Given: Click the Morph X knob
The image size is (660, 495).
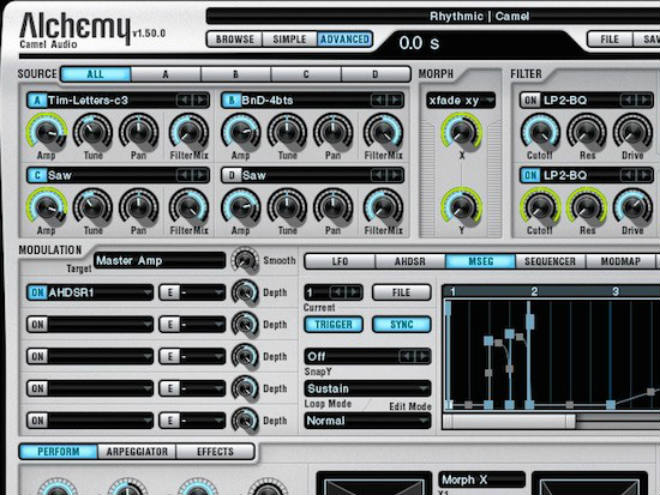Looking at the screenshot, I should coord(460,130).
